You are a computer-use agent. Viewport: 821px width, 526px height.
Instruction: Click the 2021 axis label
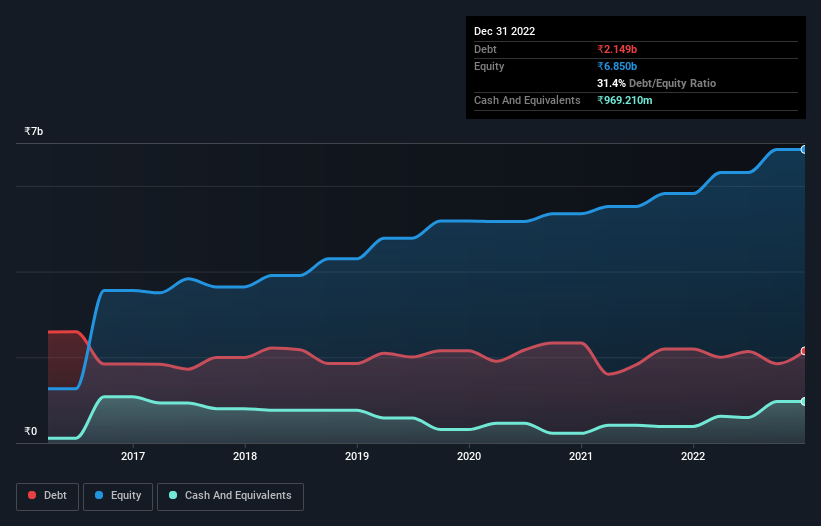tap(581, 456)
